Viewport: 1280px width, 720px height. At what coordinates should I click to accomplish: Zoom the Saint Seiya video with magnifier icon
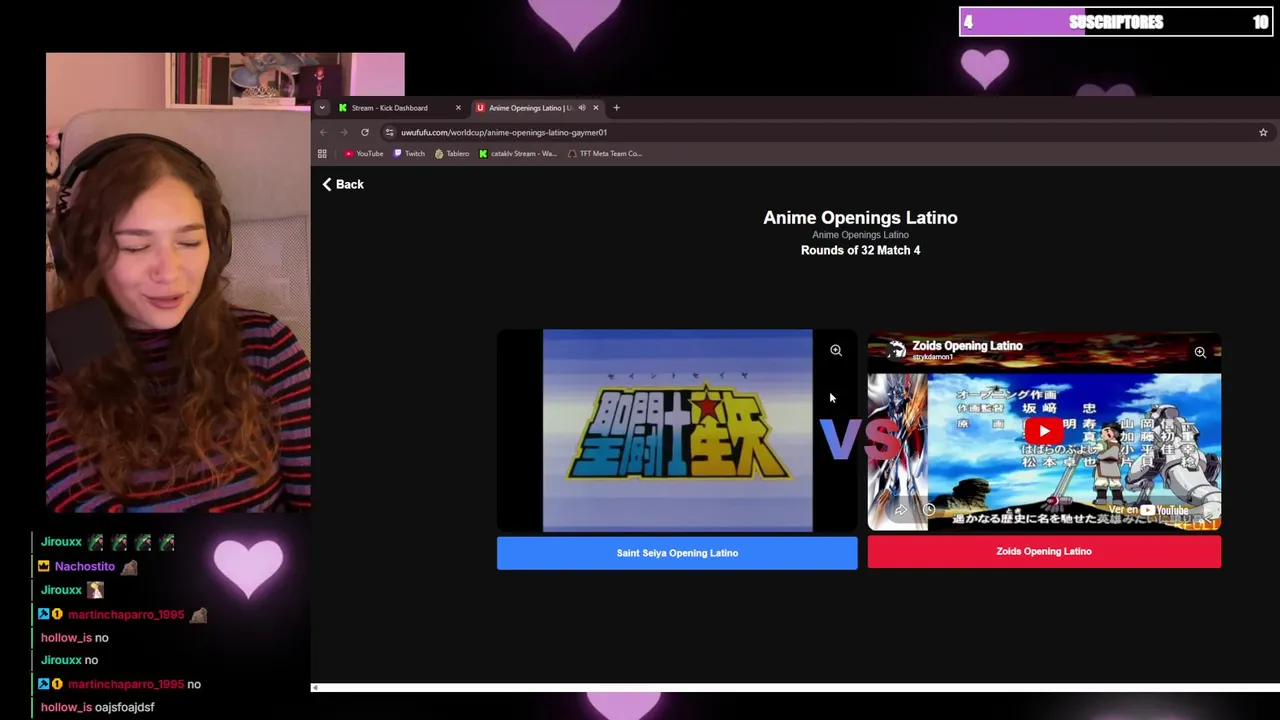836,350
